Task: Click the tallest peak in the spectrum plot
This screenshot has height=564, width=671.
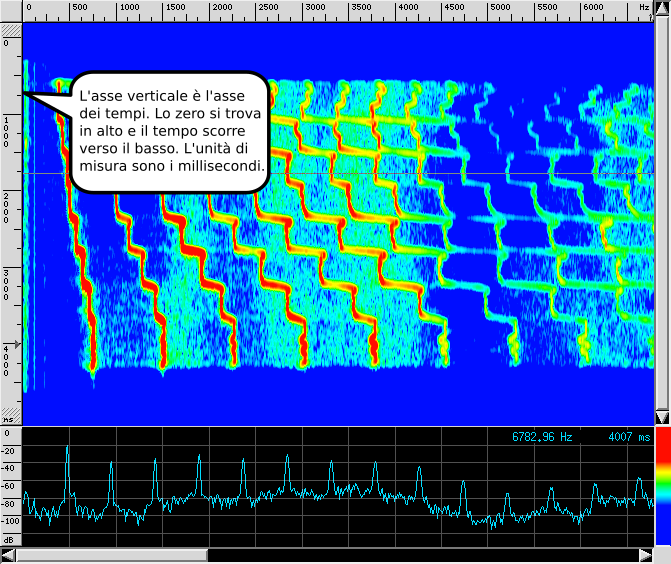Action: (x=68, y=453)
